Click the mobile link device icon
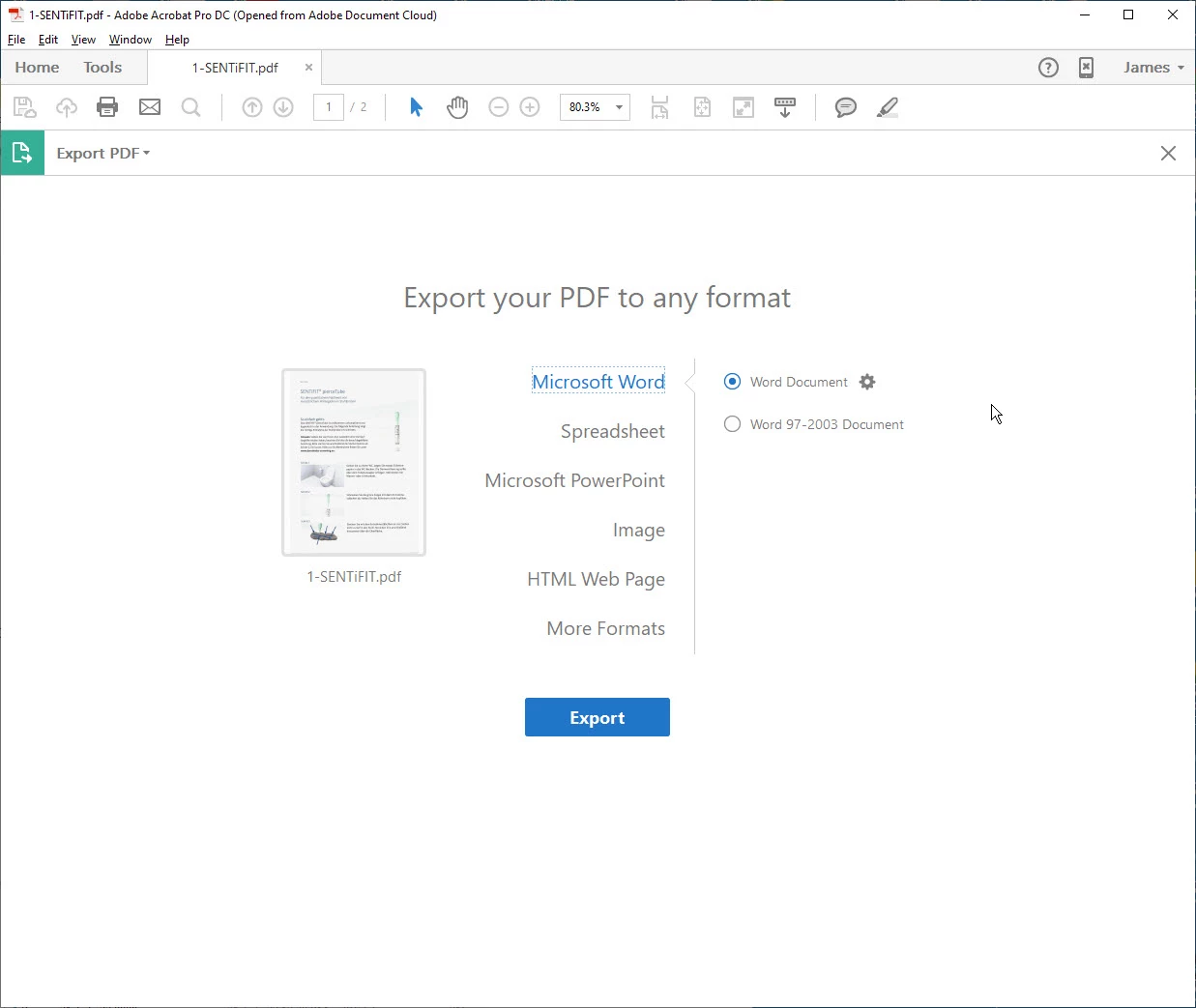The height and width of the screenshot is (1008, 1196). 1086,68
